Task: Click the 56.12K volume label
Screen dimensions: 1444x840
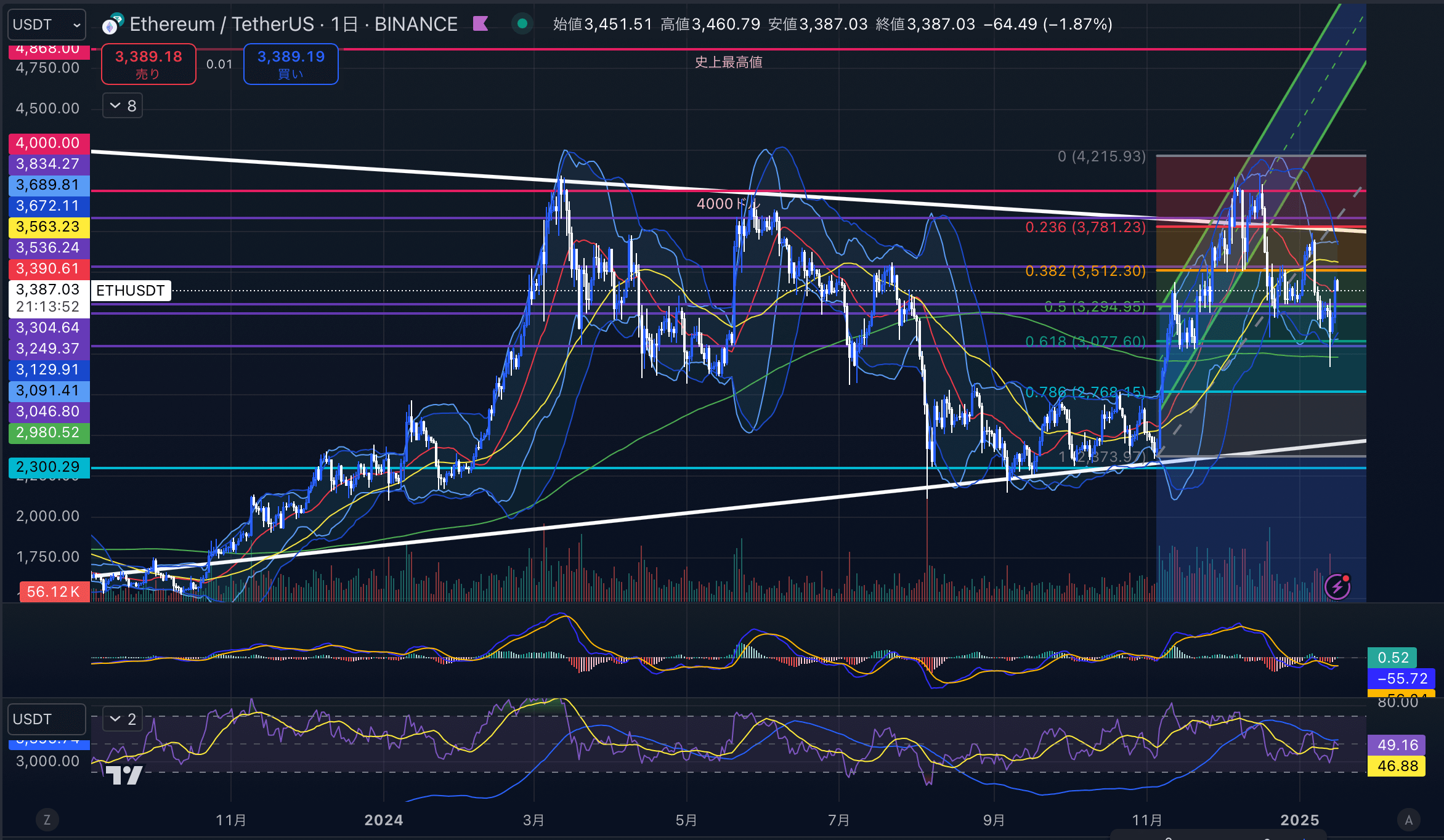Action: [x=54, y=592]
